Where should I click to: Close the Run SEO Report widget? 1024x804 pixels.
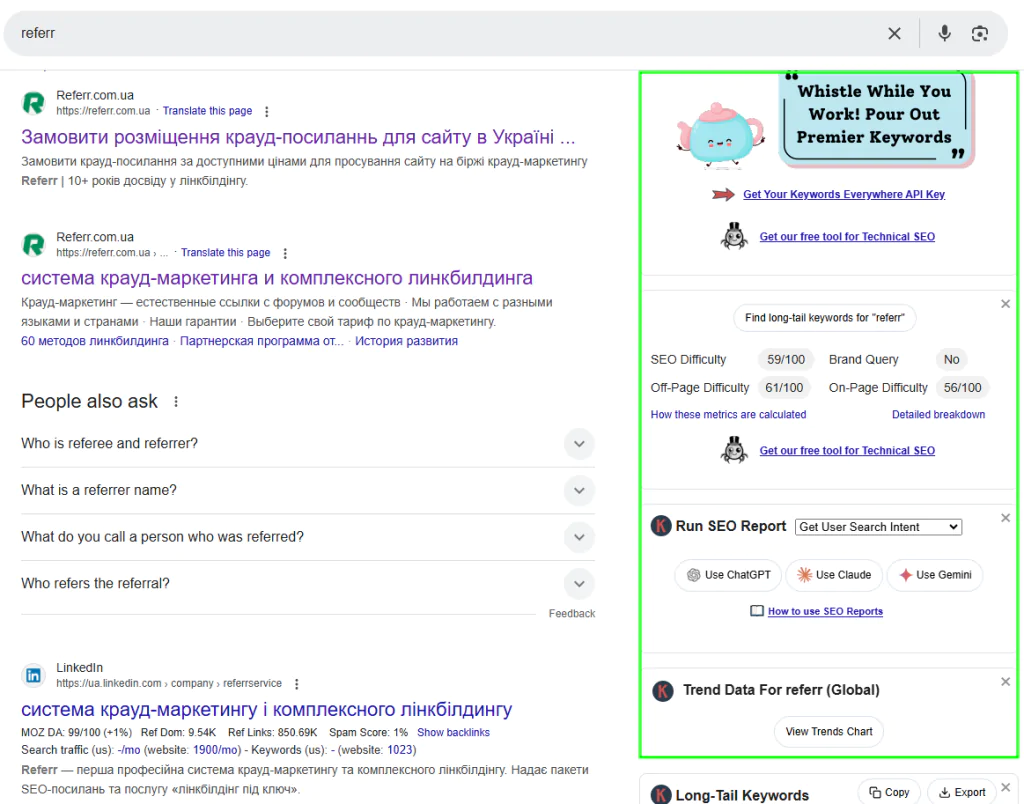1006,518
